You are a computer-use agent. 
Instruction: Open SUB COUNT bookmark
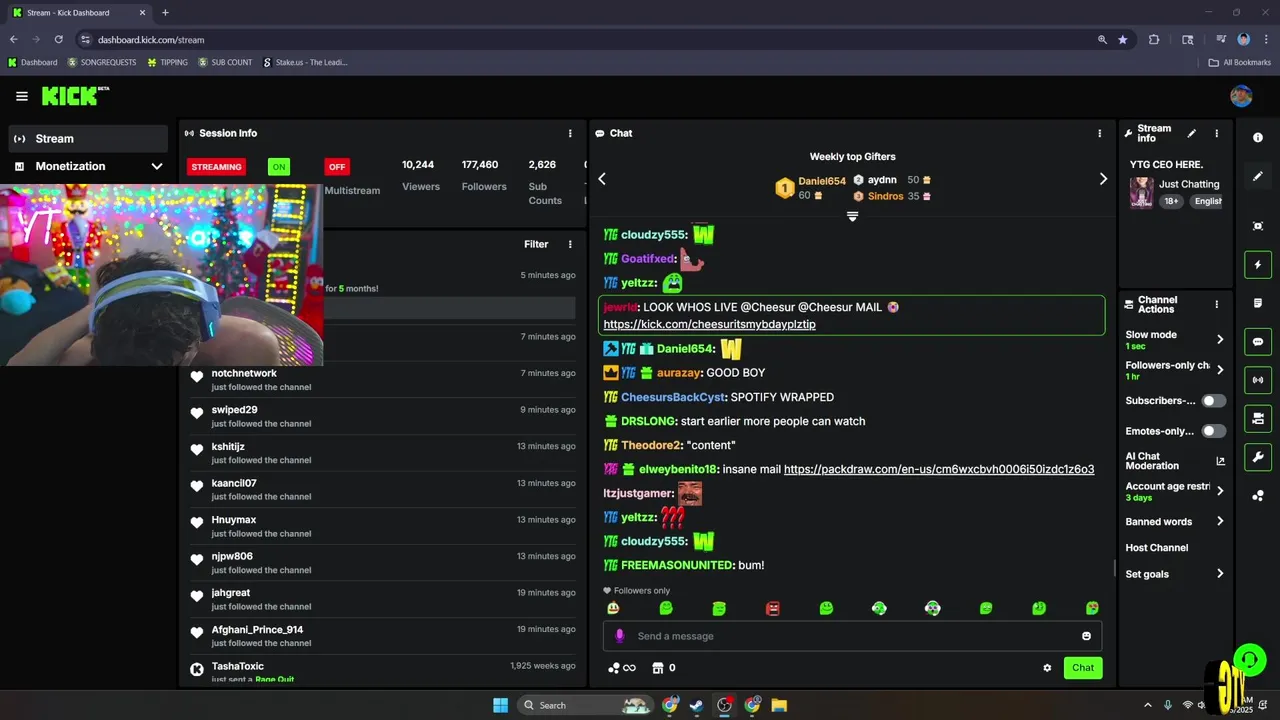[225, 62]
